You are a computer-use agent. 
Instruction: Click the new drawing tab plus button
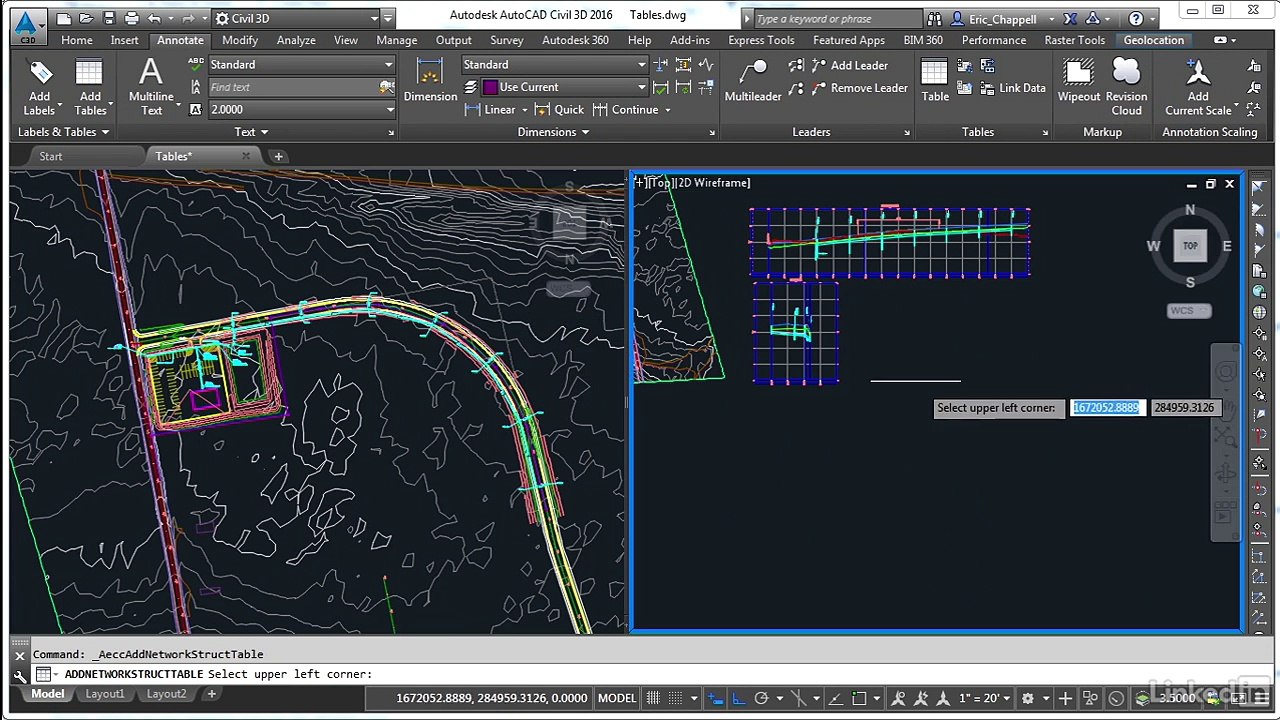[279, 156]
